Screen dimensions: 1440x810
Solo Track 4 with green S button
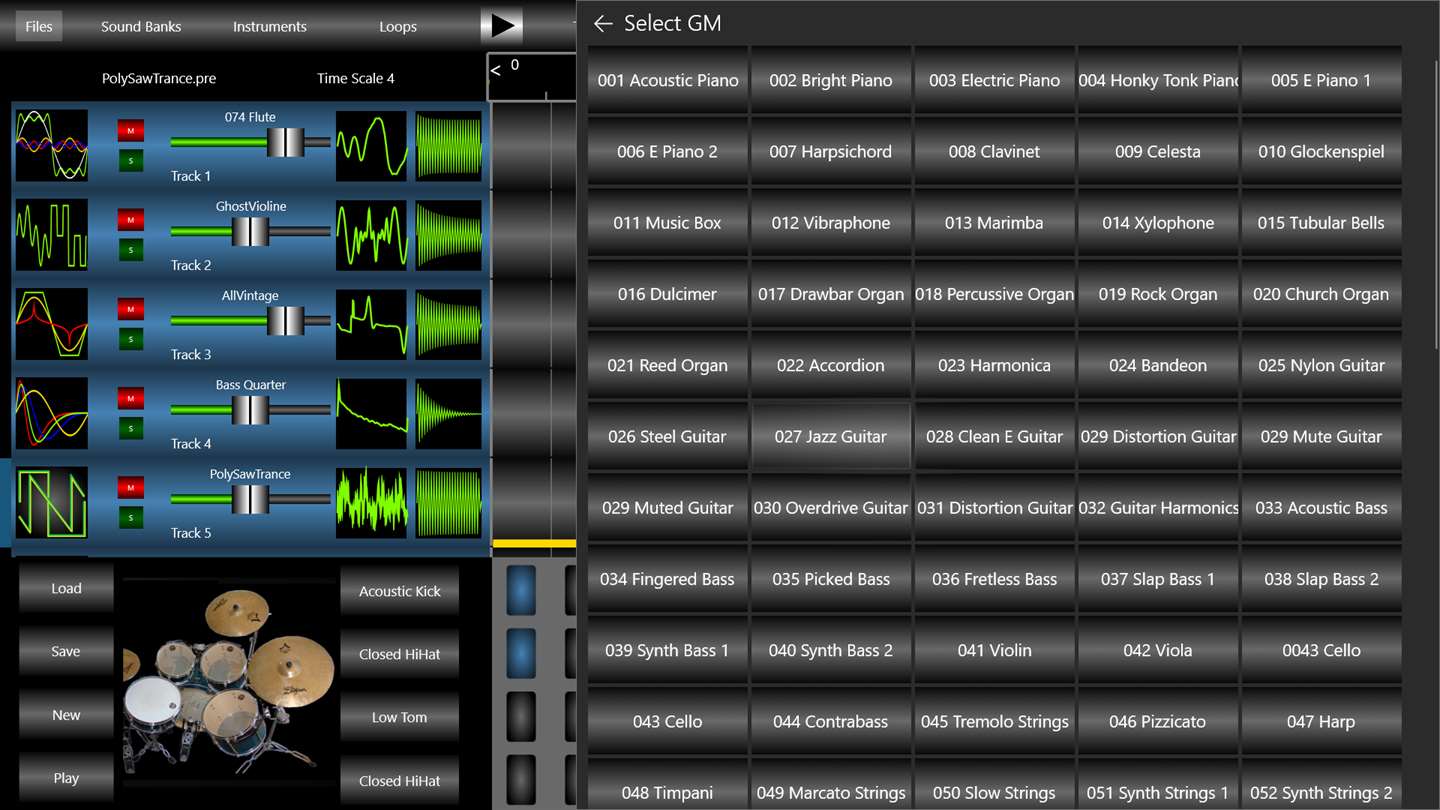coord(131,428)
